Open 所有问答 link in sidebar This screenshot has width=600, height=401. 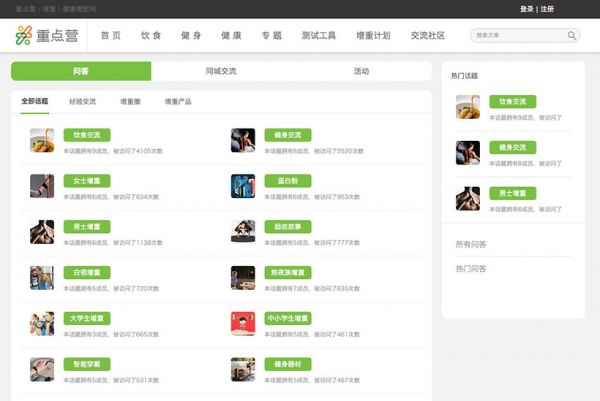pos(471,244)
